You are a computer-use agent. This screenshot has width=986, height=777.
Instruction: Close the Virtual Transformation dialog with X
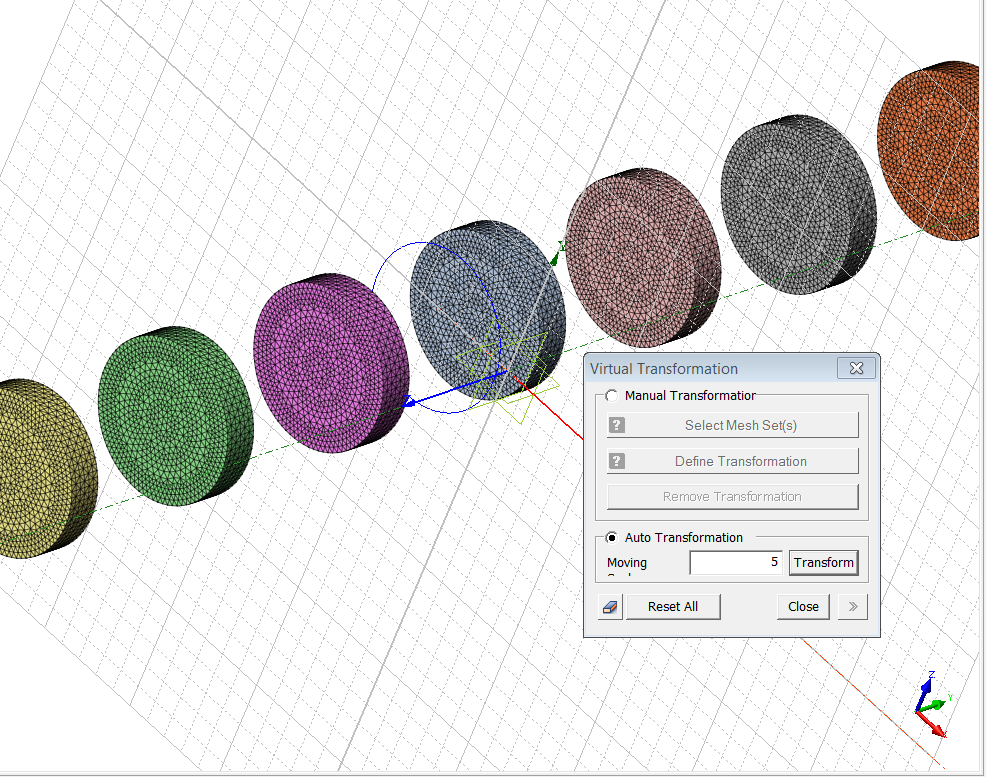[856, 369]
